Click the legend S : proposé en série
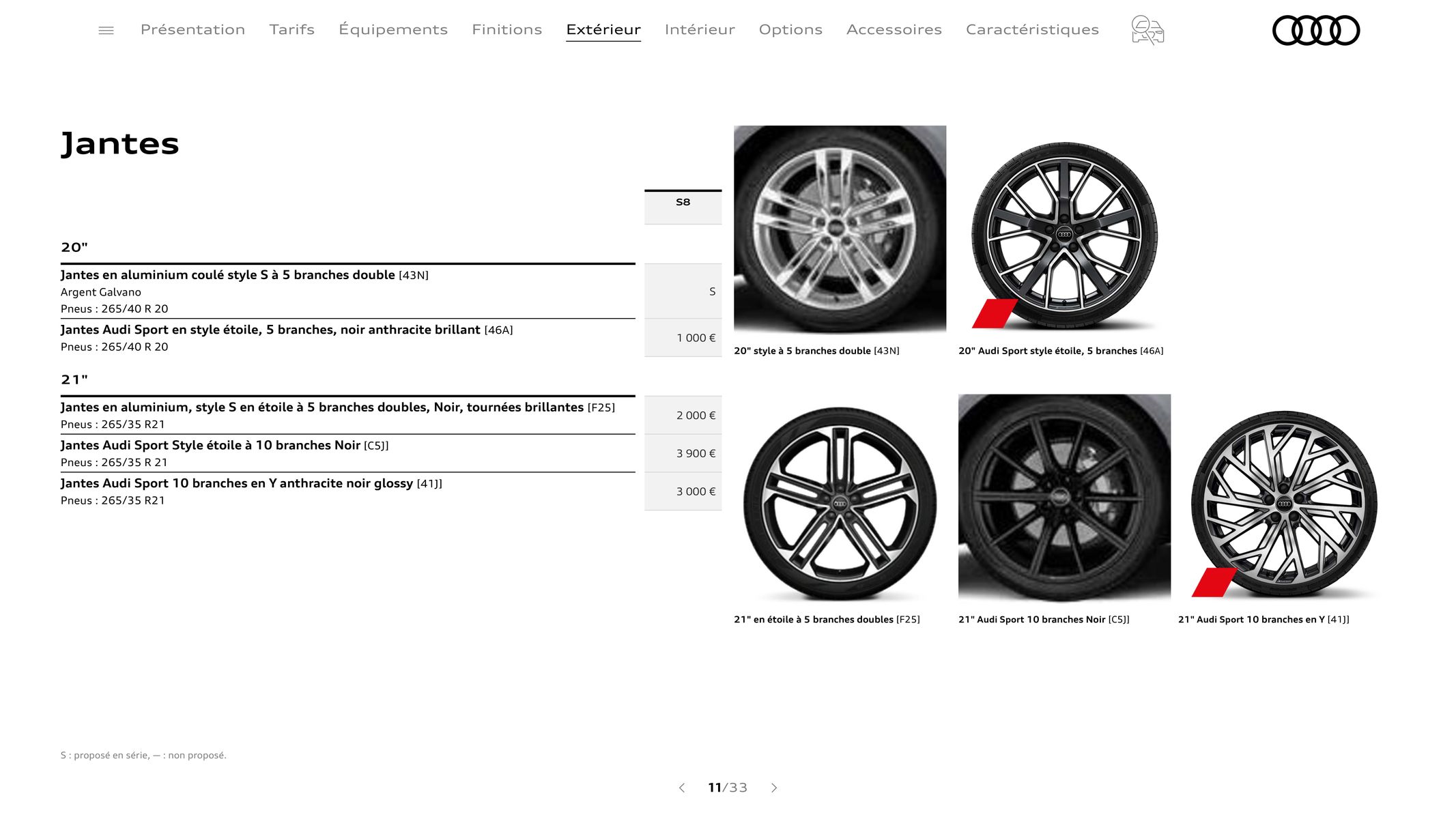1456x819 pixels. (143, 756)
